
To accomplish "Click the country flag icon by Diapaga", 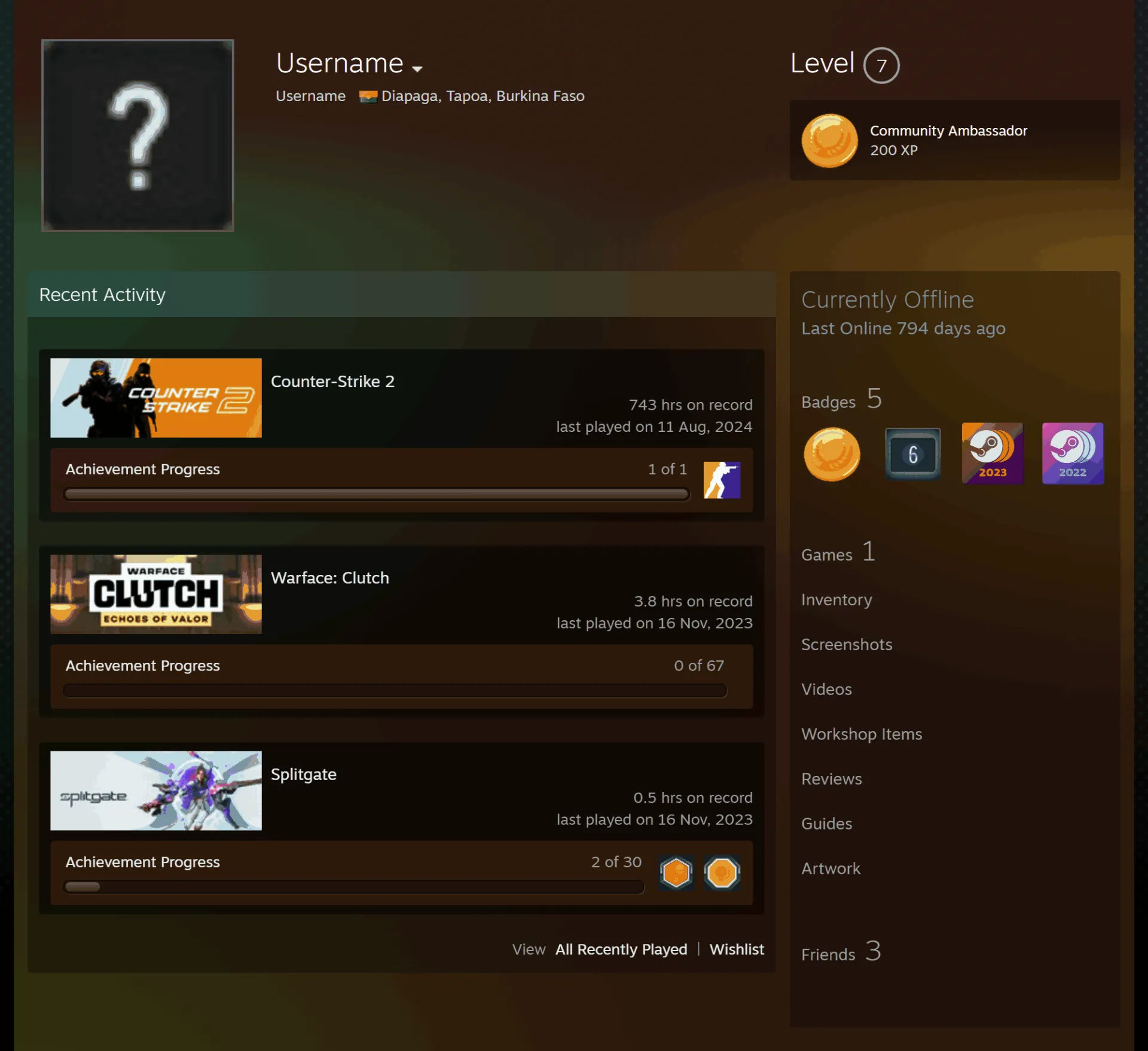I will [x=368, y=96].
